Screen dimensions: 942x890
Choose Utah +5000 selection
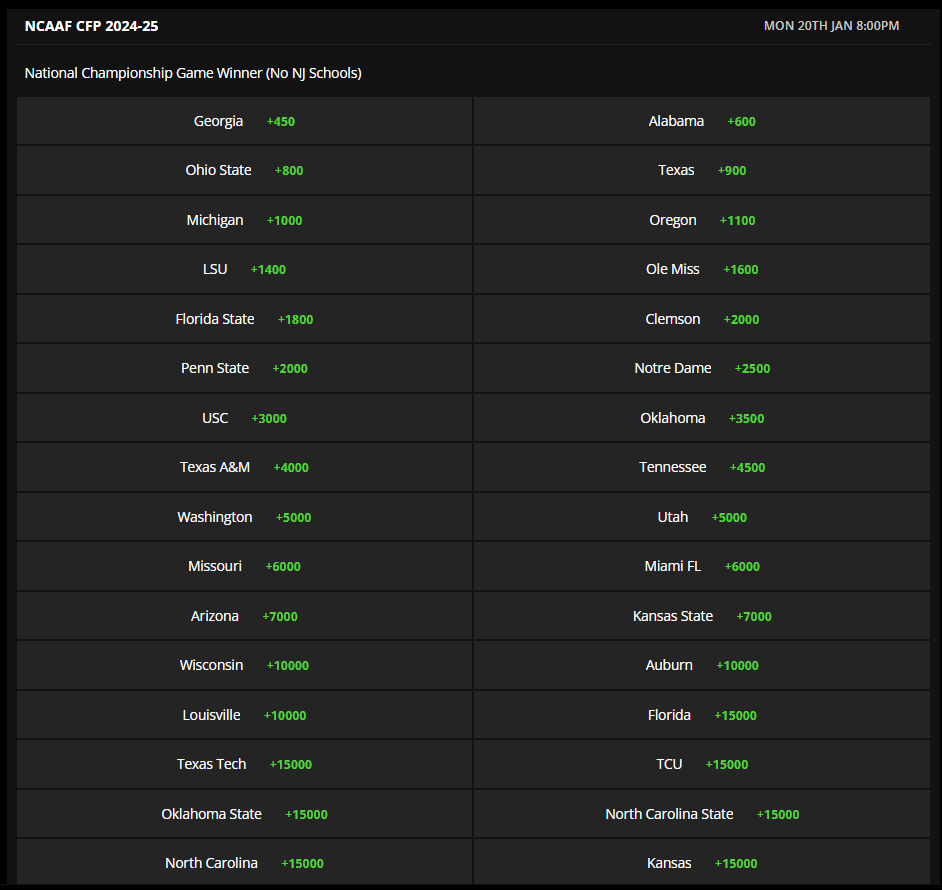click(x=702, y=517)
